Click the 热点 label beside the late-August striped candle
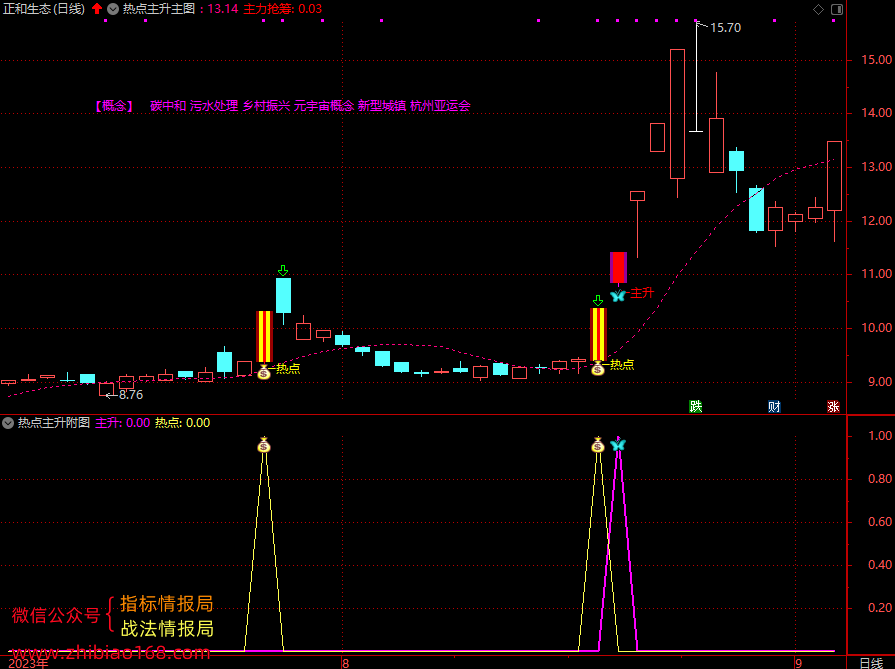This screenshot has width=895, height=669. click(x=622, y=364)
